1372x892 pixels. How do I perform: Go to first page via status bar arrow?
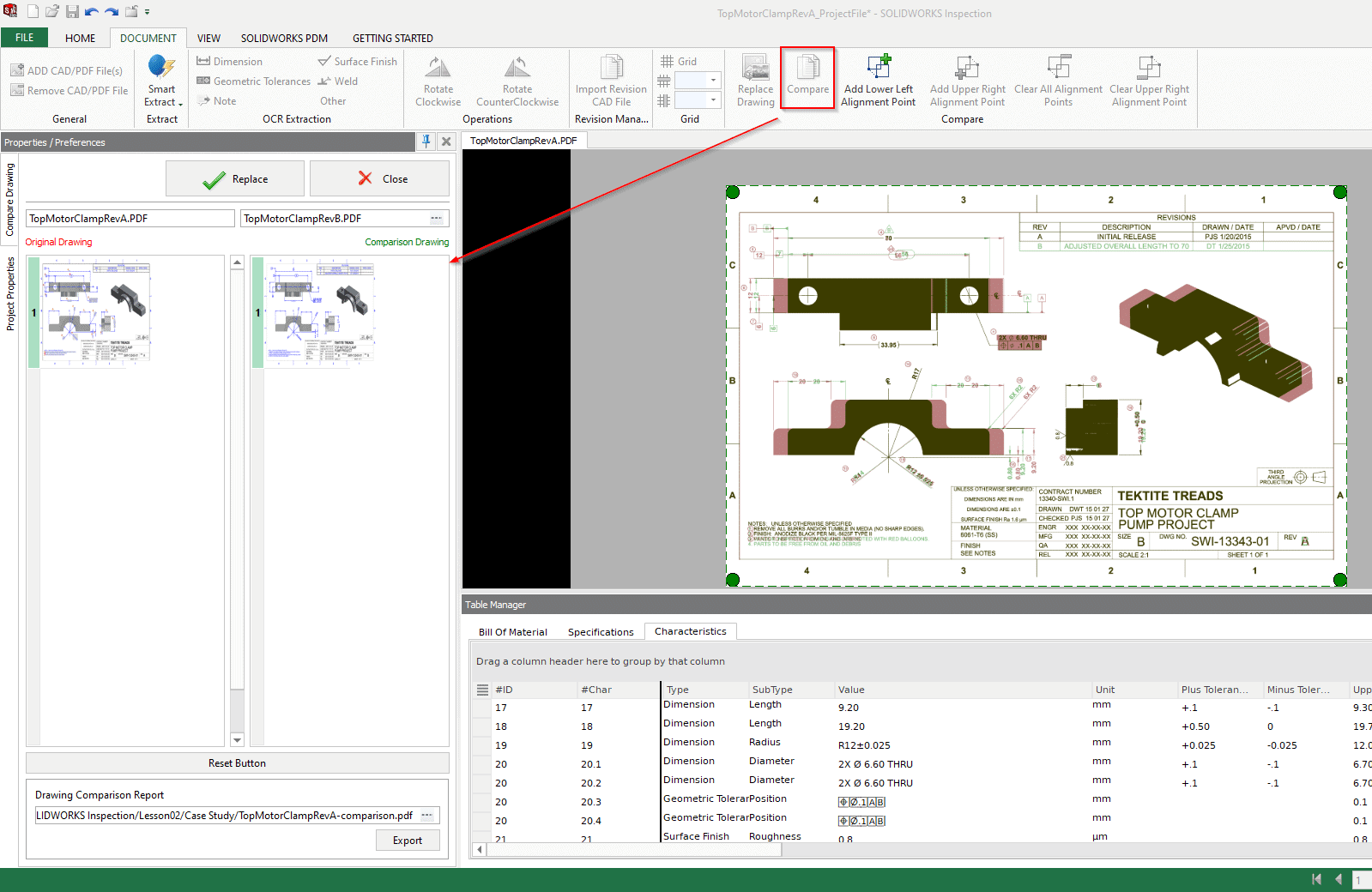click(x=1317, y=879)
